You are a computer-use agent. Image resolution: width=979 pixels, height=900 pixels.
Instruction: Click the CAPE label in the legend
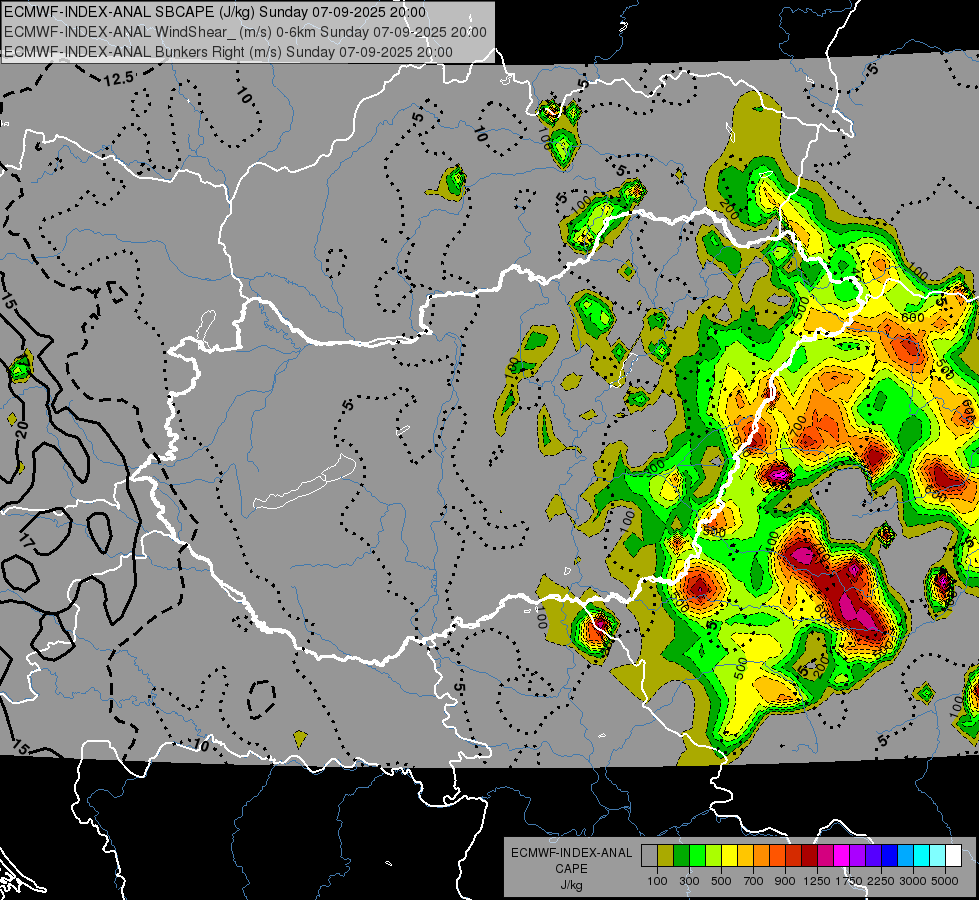click(x=571, y=868)
